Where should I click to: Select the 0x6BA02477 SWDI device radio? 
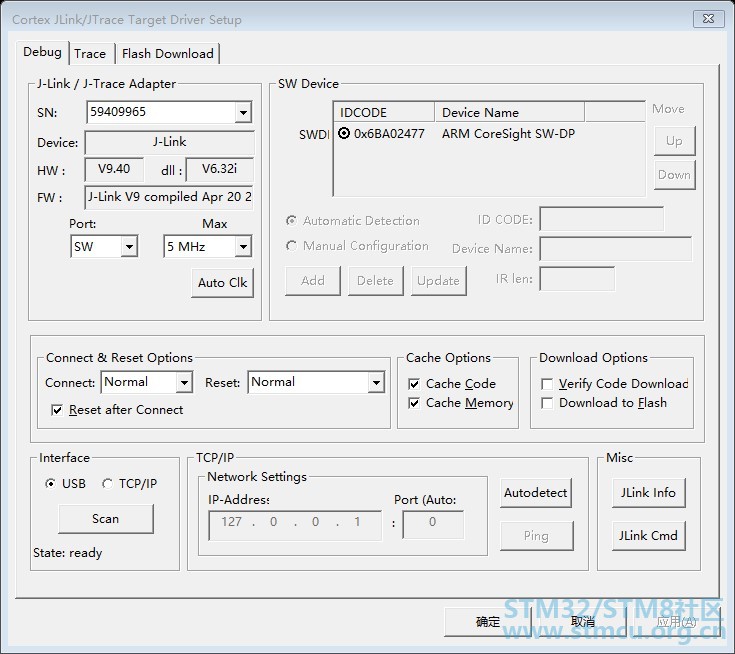pyautogui.click(x=344, y=134)
